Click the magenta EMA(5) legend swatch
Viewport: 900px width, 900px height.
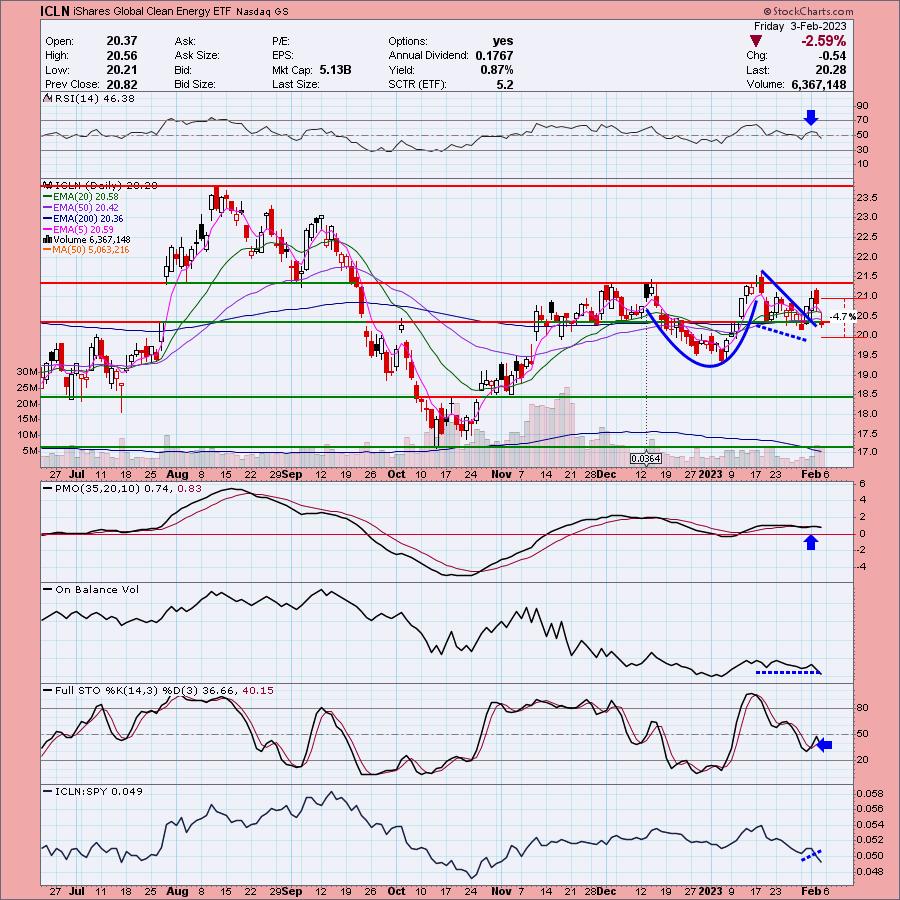click(x=48, y=230)
